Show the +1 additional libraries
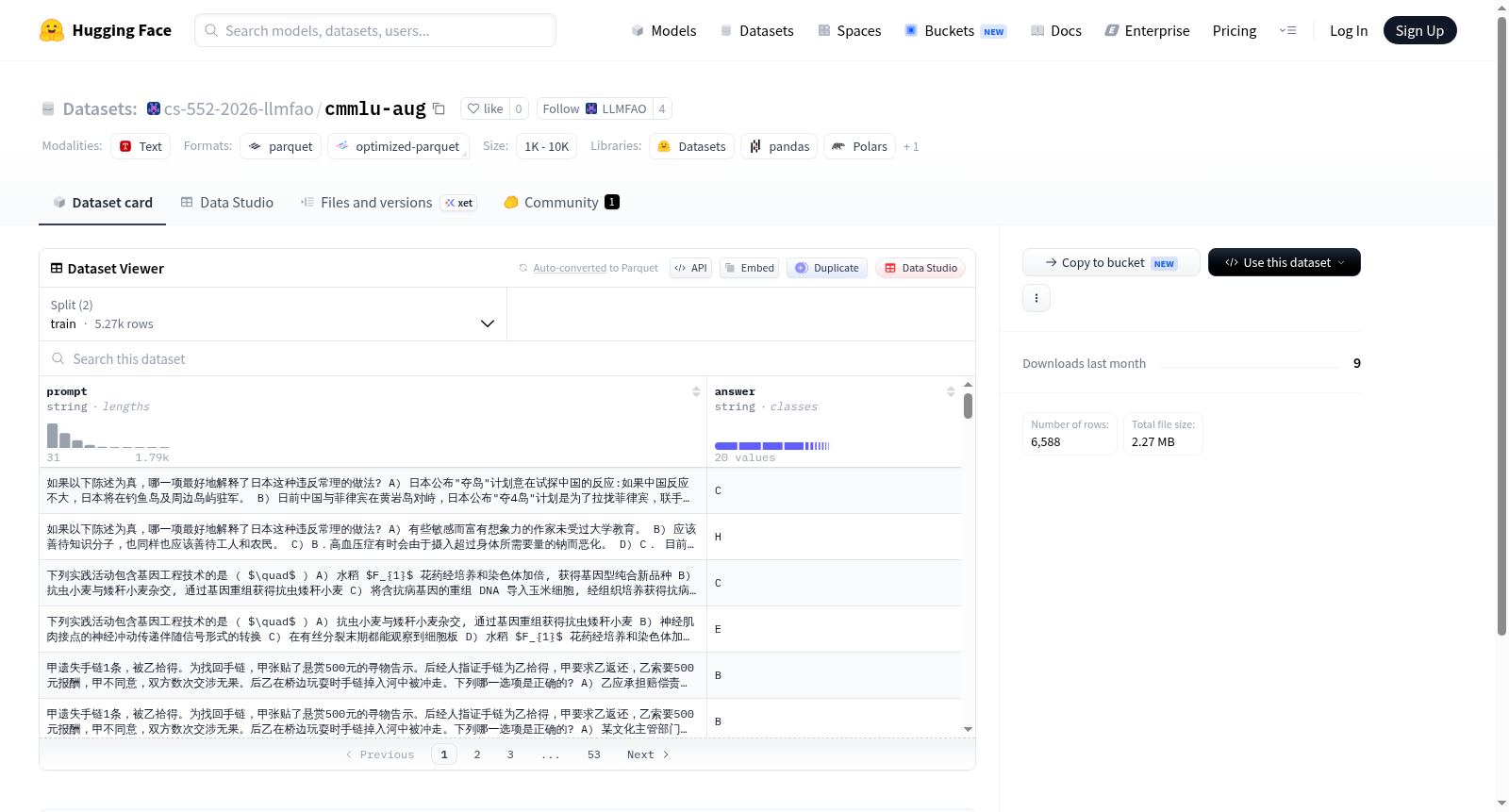This screenshot has height=812, width=1509. pos(911,146)
